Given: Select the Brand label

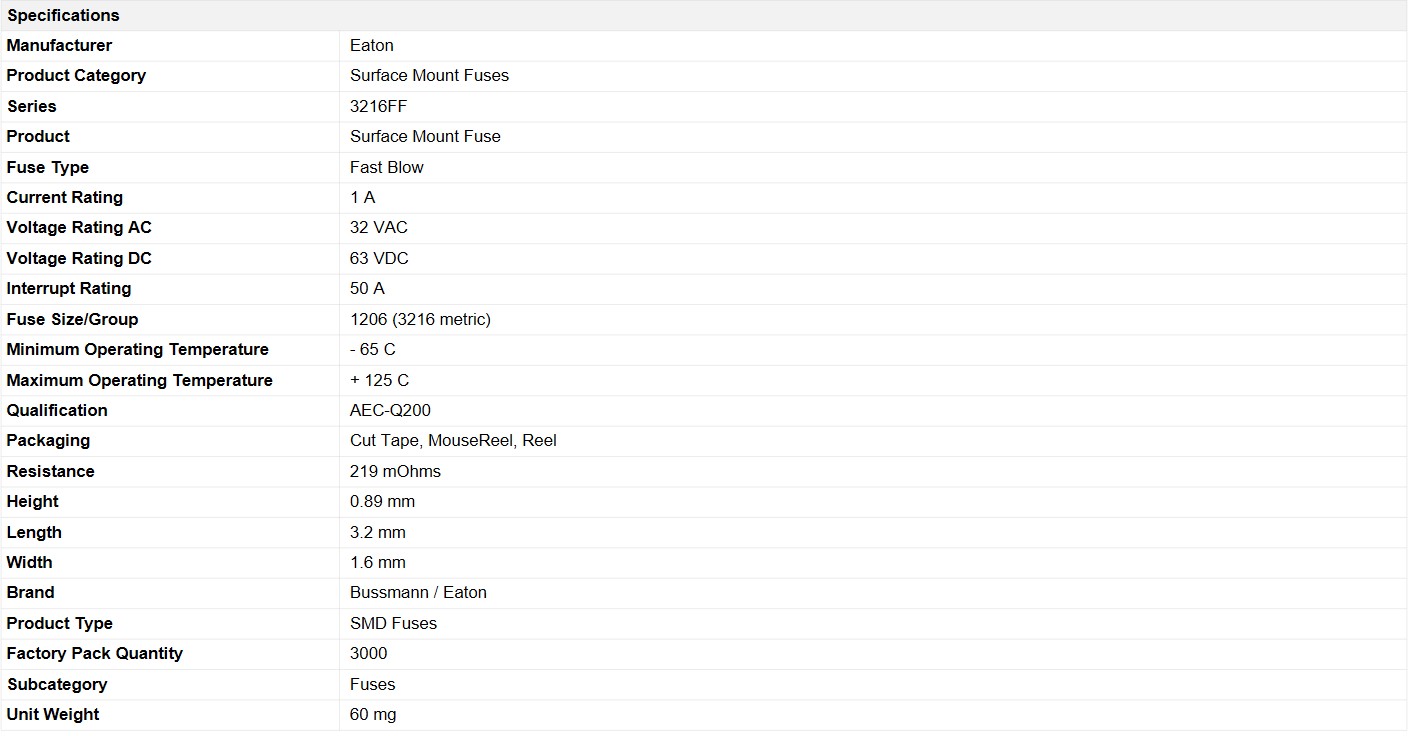Looking at the screenshot, I should click(31, 592).
